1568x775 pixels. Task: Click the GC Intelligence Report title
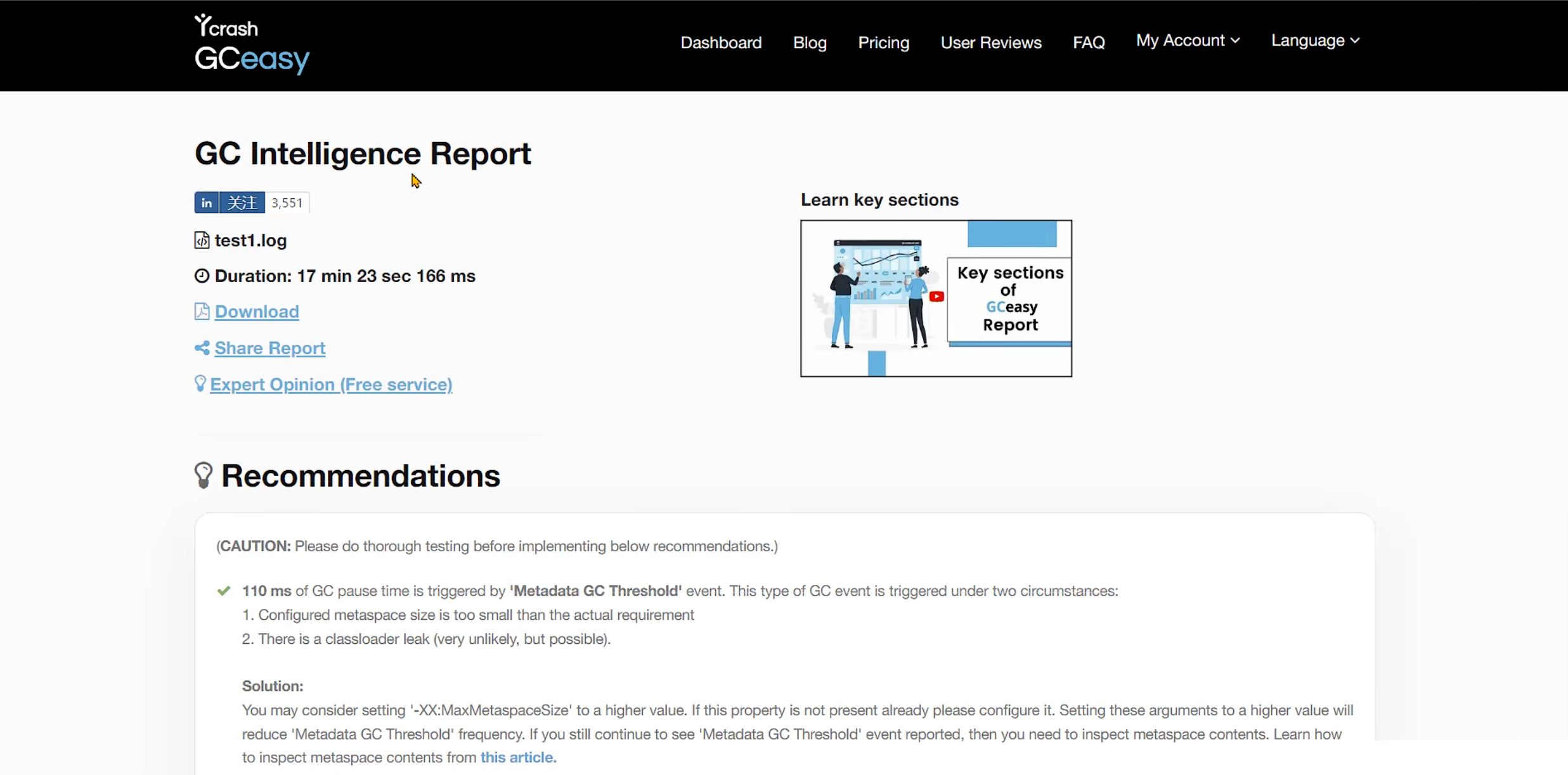pos(363,154)
